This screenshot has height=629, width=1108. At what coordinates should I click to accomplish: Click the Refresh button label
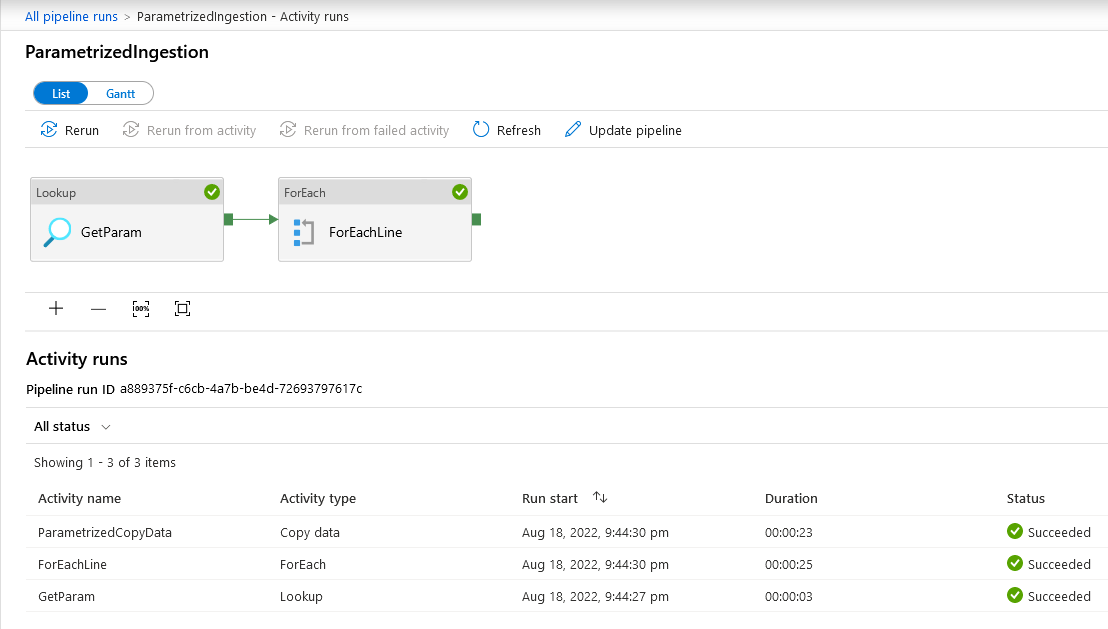pyautogui.click(x=519, y=131)
